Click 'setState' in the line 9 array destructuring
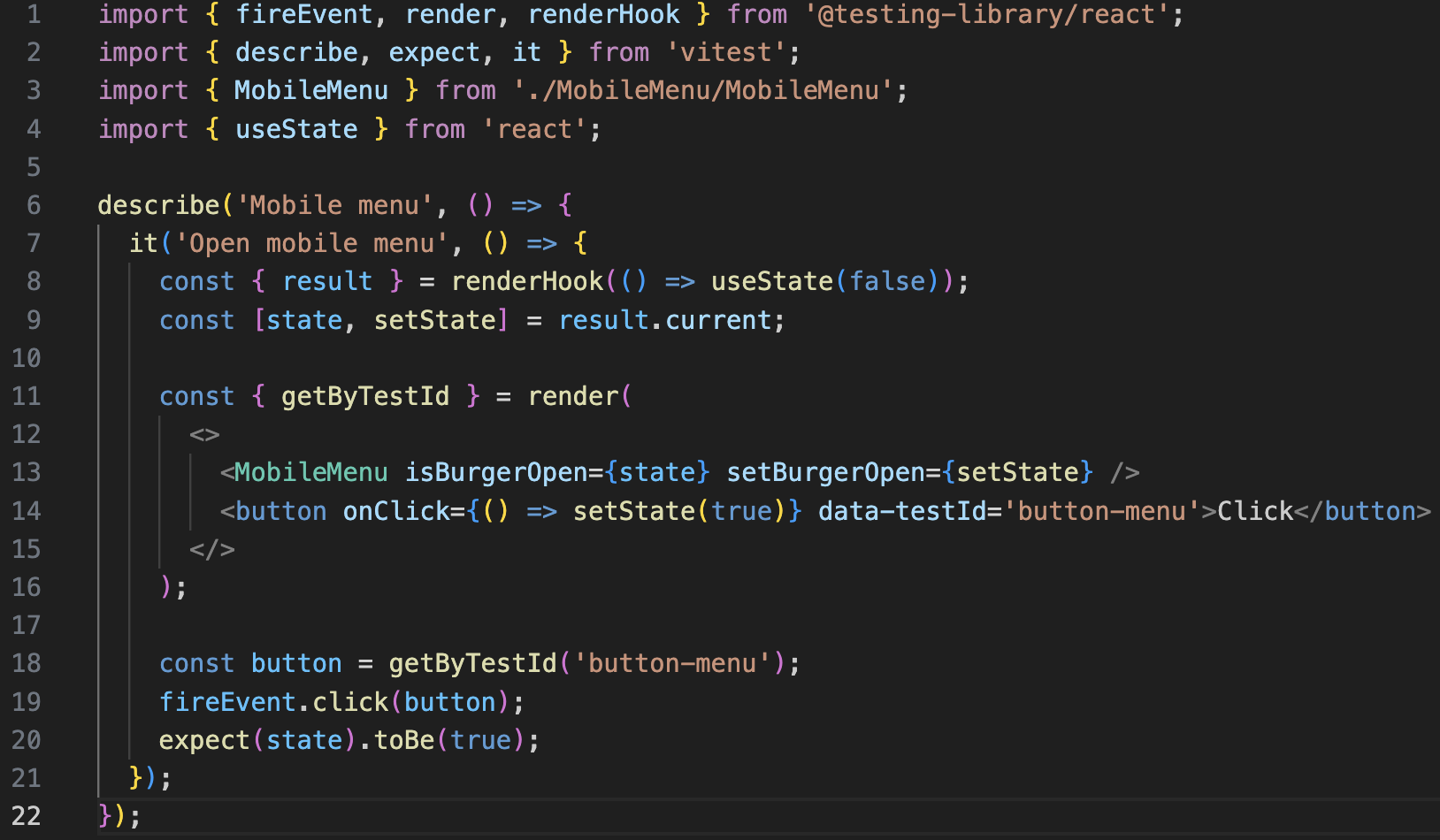 [434, 320]
